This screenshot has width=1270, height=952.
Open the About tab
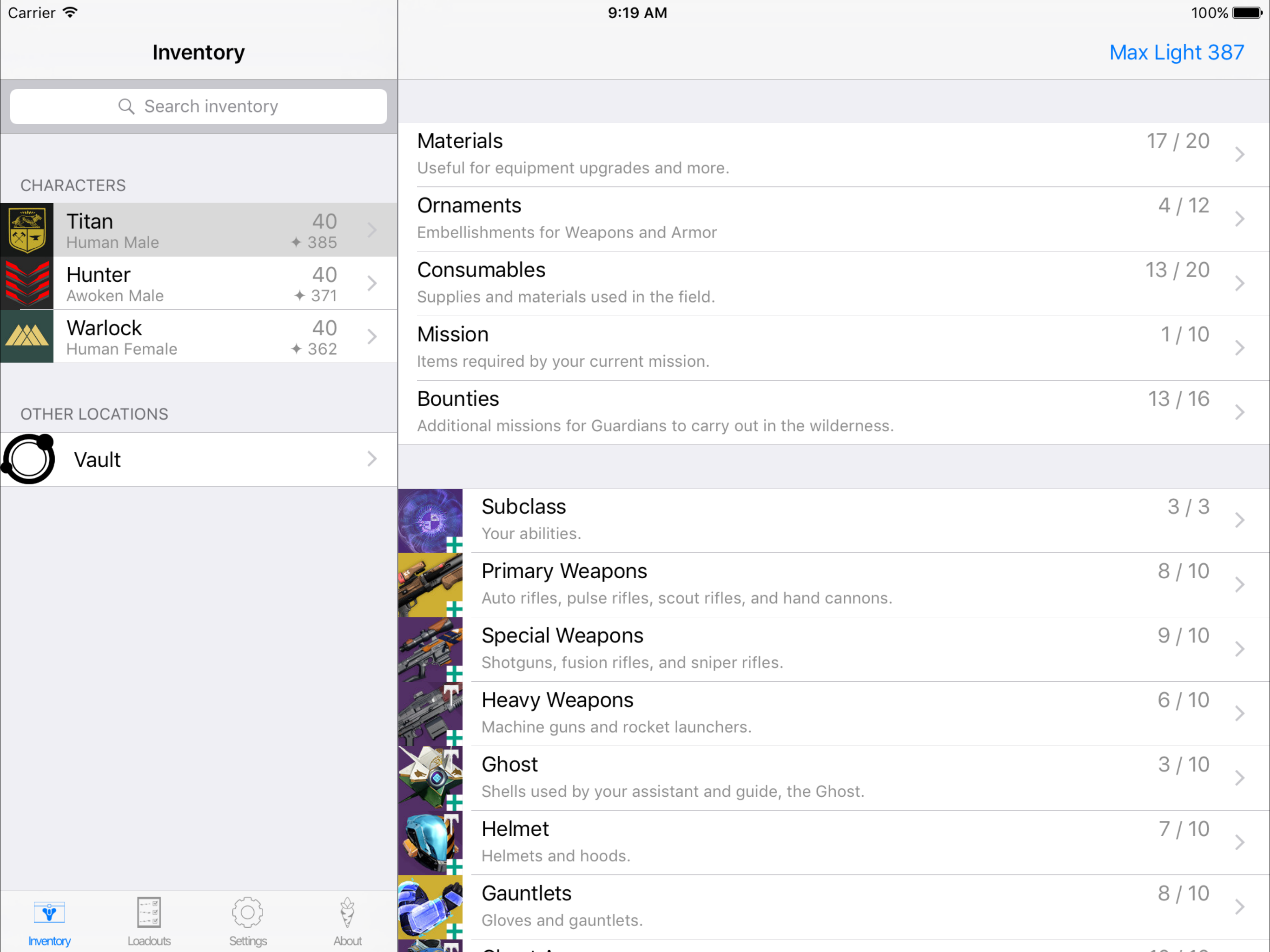click(x=347, y=922)
